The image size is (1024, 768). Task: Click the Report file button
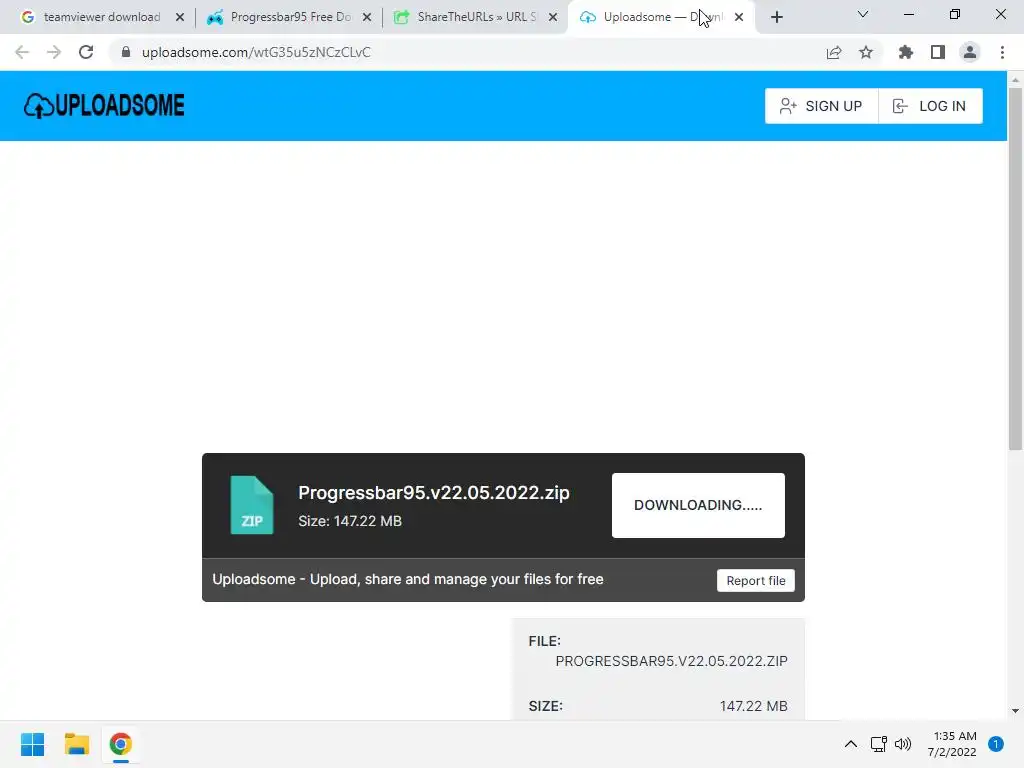pyautogui.click(x=756, y=581)
